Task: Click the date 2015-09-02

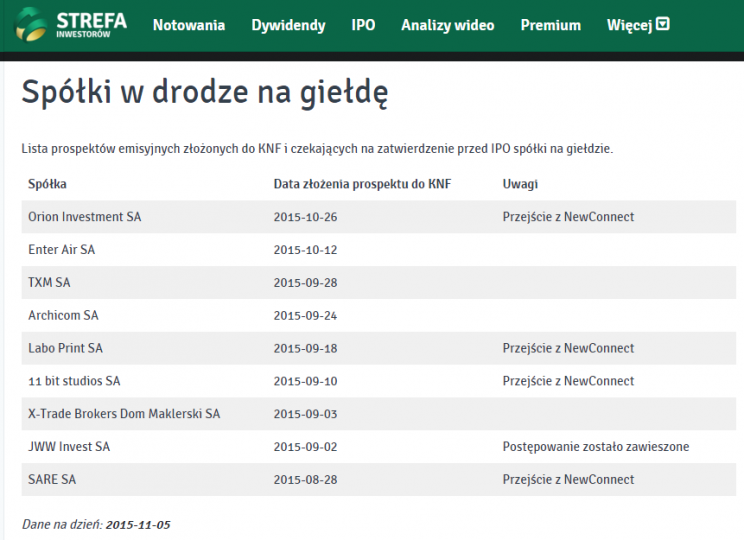Action: coord(306,447)
